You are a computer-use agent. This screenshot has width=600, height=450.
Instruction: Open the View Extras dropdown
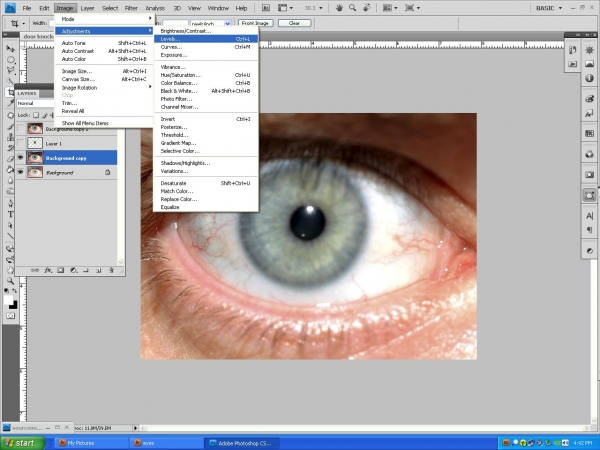pyautogui.click(x=285, y=8)
